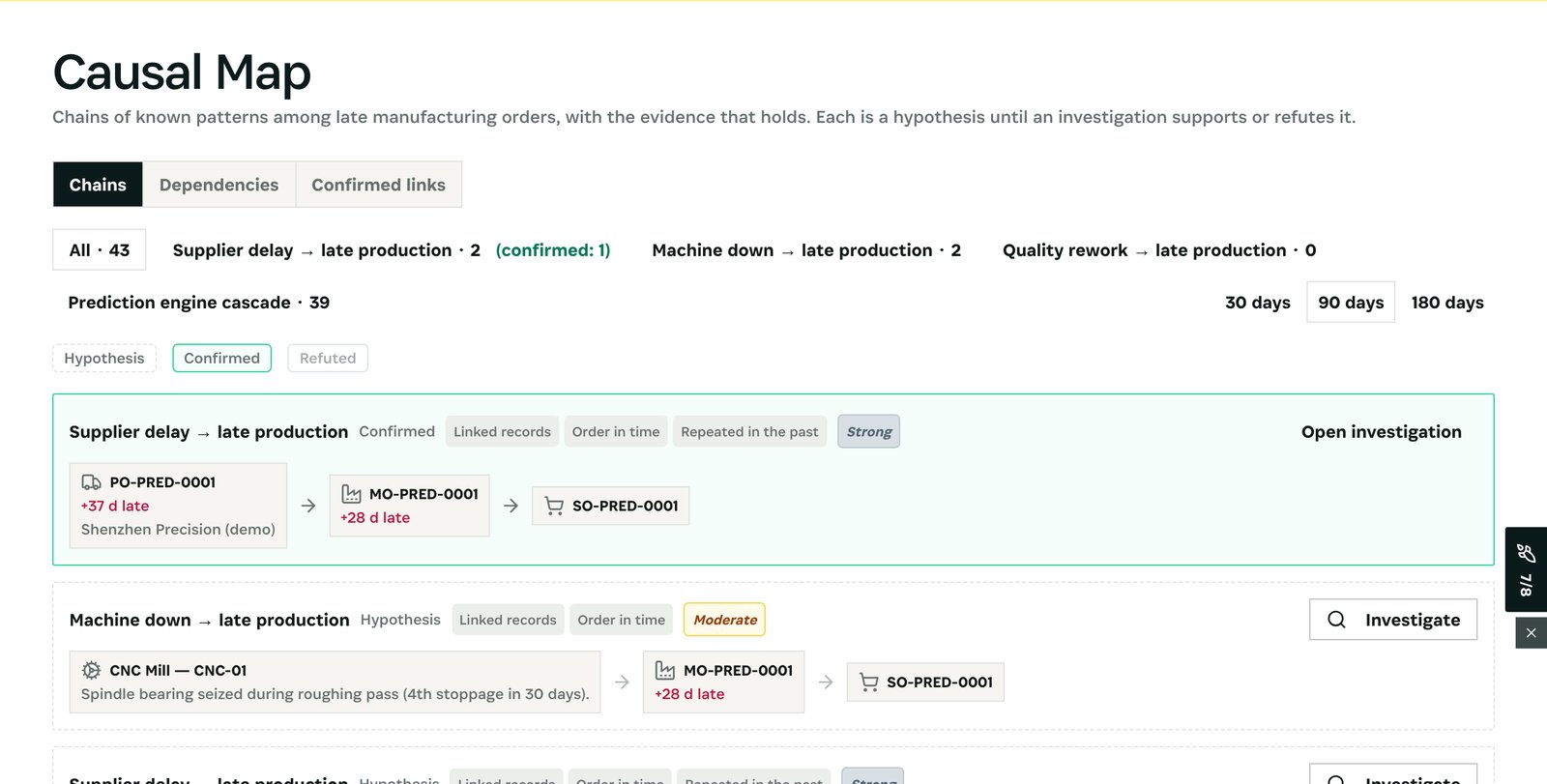
Task: Switch to the Dependencies tab
Action: pos(219,185)
